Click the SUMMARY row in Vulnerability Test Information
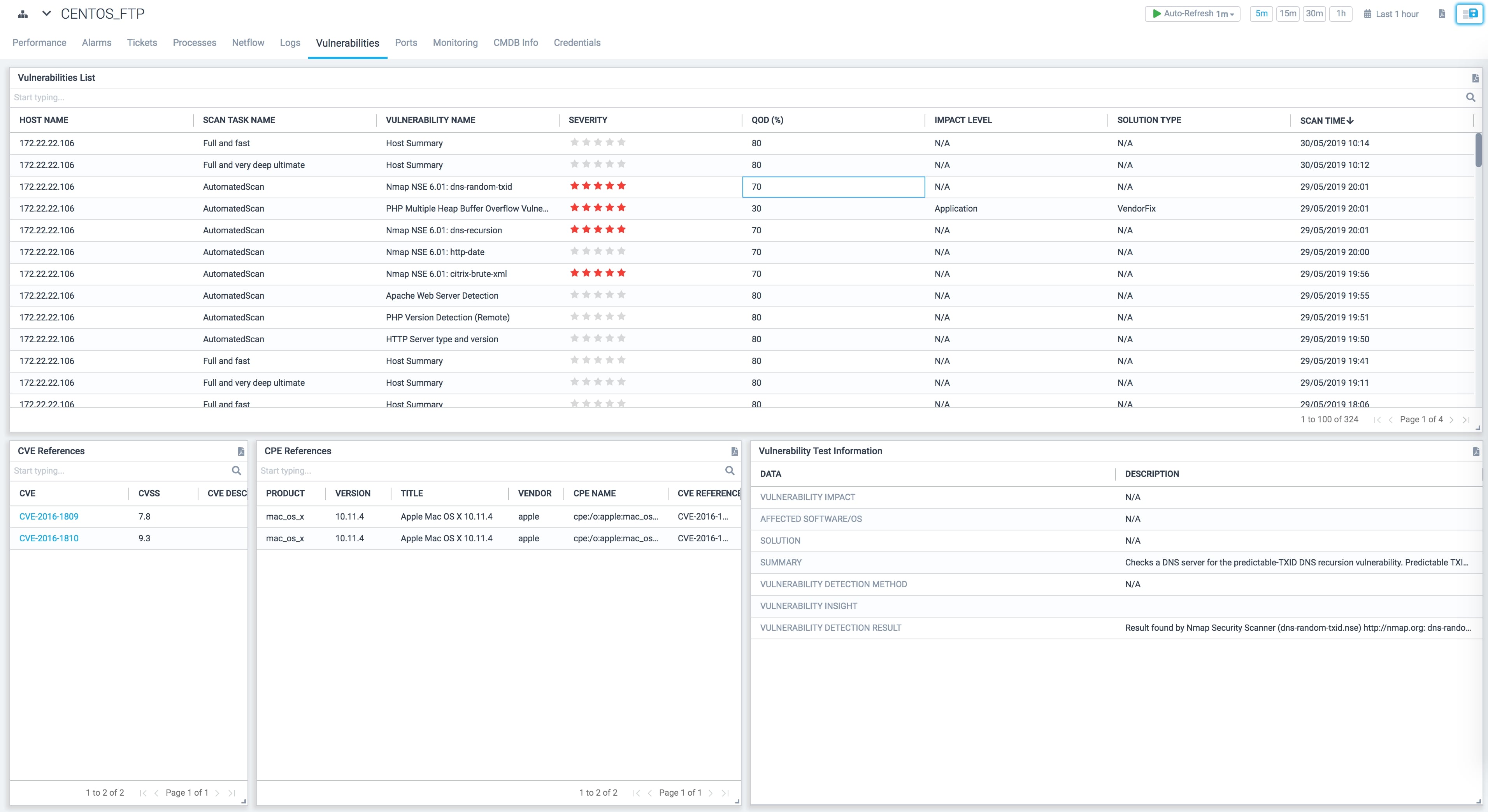Image resolution: width=1488 pixels, height=812 pixels. (1116, 563)
